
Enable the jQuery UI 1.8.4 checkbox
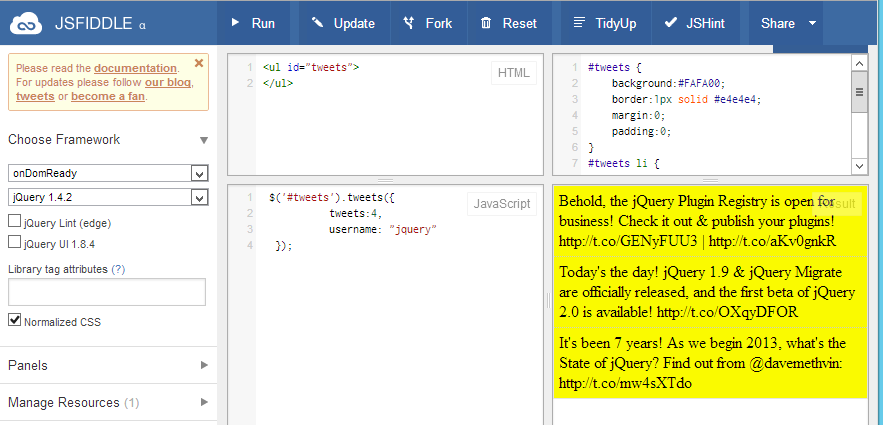coord(15,242)
